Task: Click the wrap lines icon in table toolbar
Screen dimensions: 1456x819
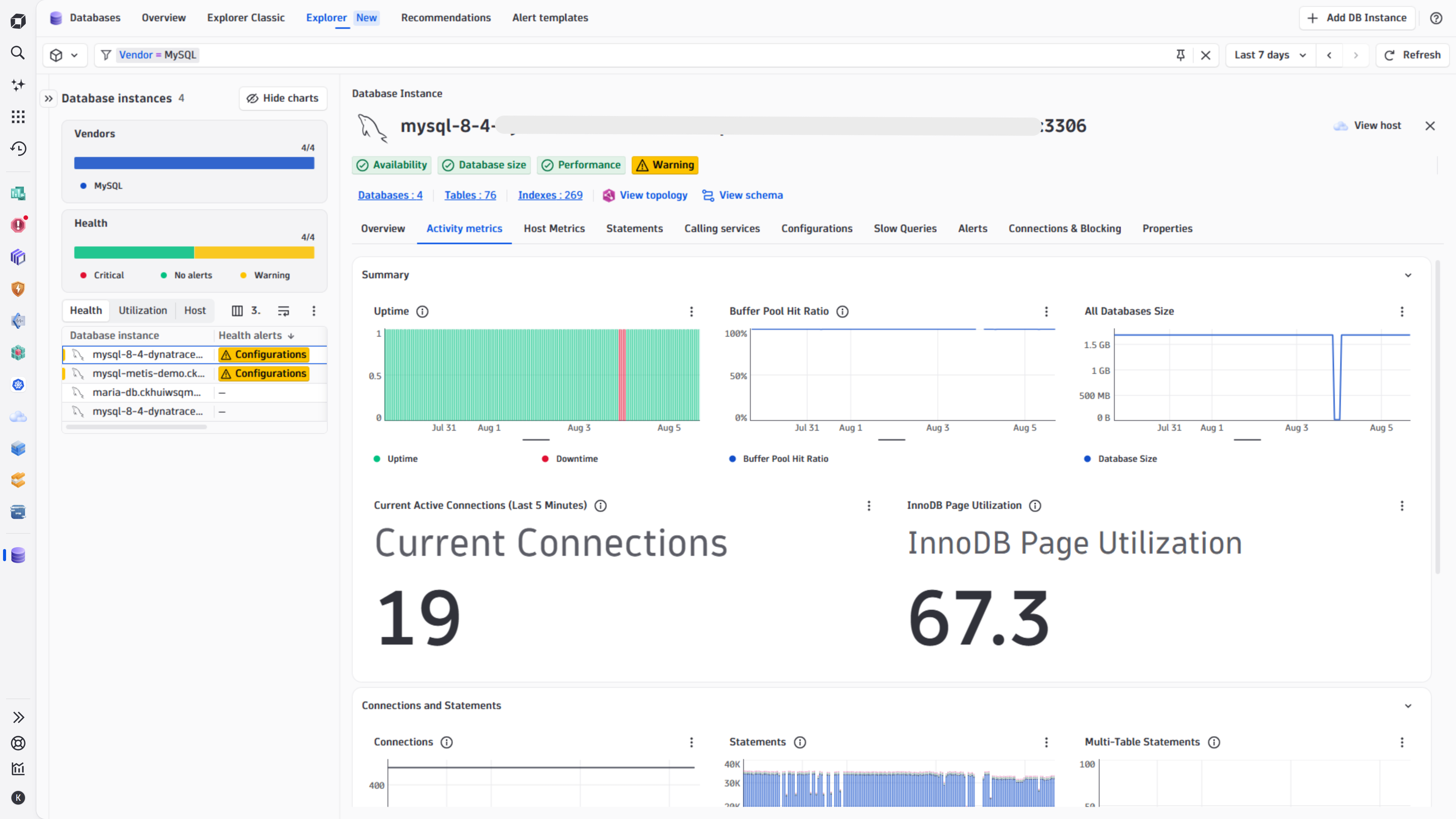Action: pyautogui.click(x=284, y=311)
